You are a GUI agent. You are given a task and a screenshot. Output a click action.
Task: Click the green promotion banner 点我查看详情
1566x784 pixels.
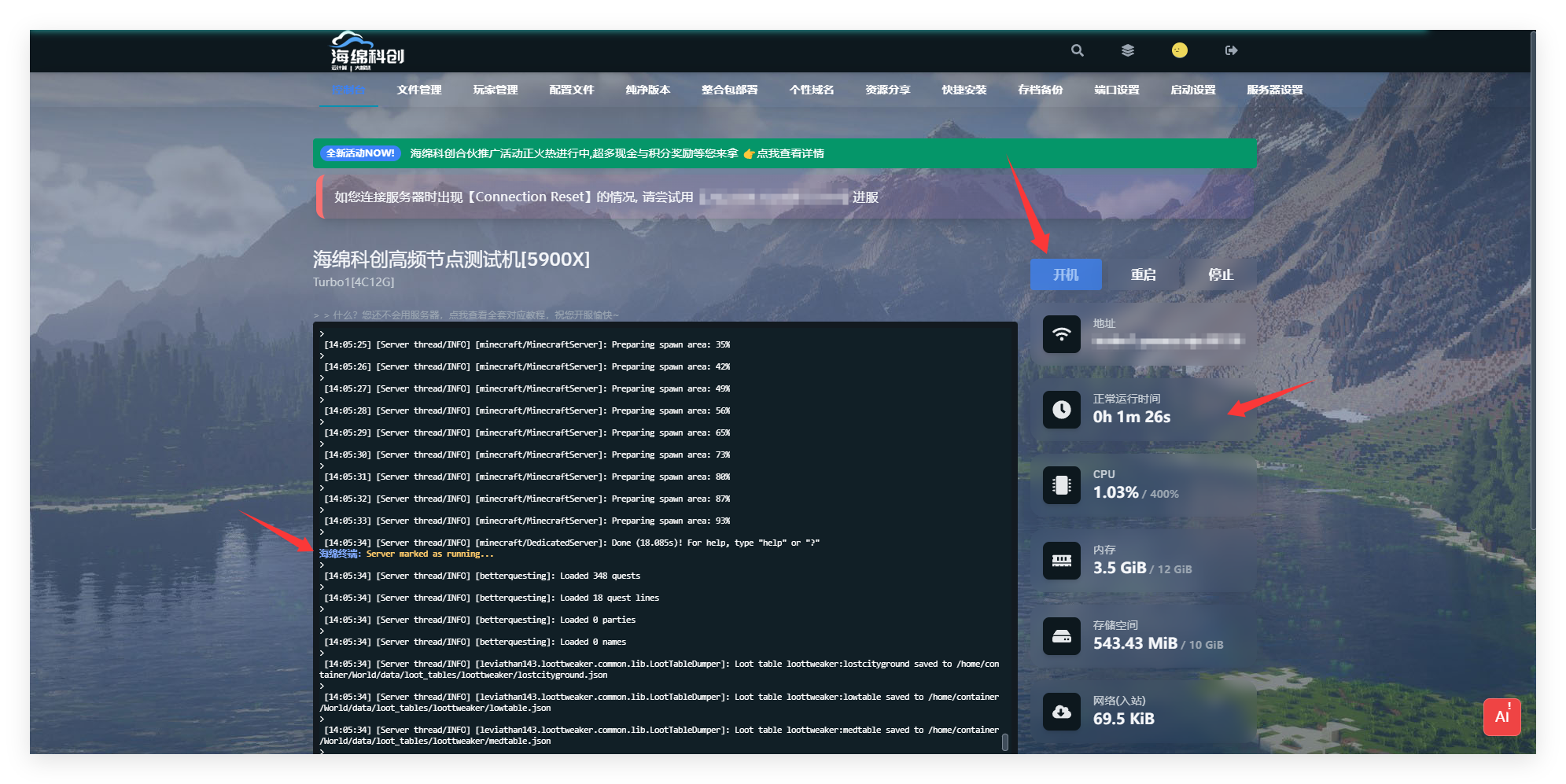tap(790, 153)
